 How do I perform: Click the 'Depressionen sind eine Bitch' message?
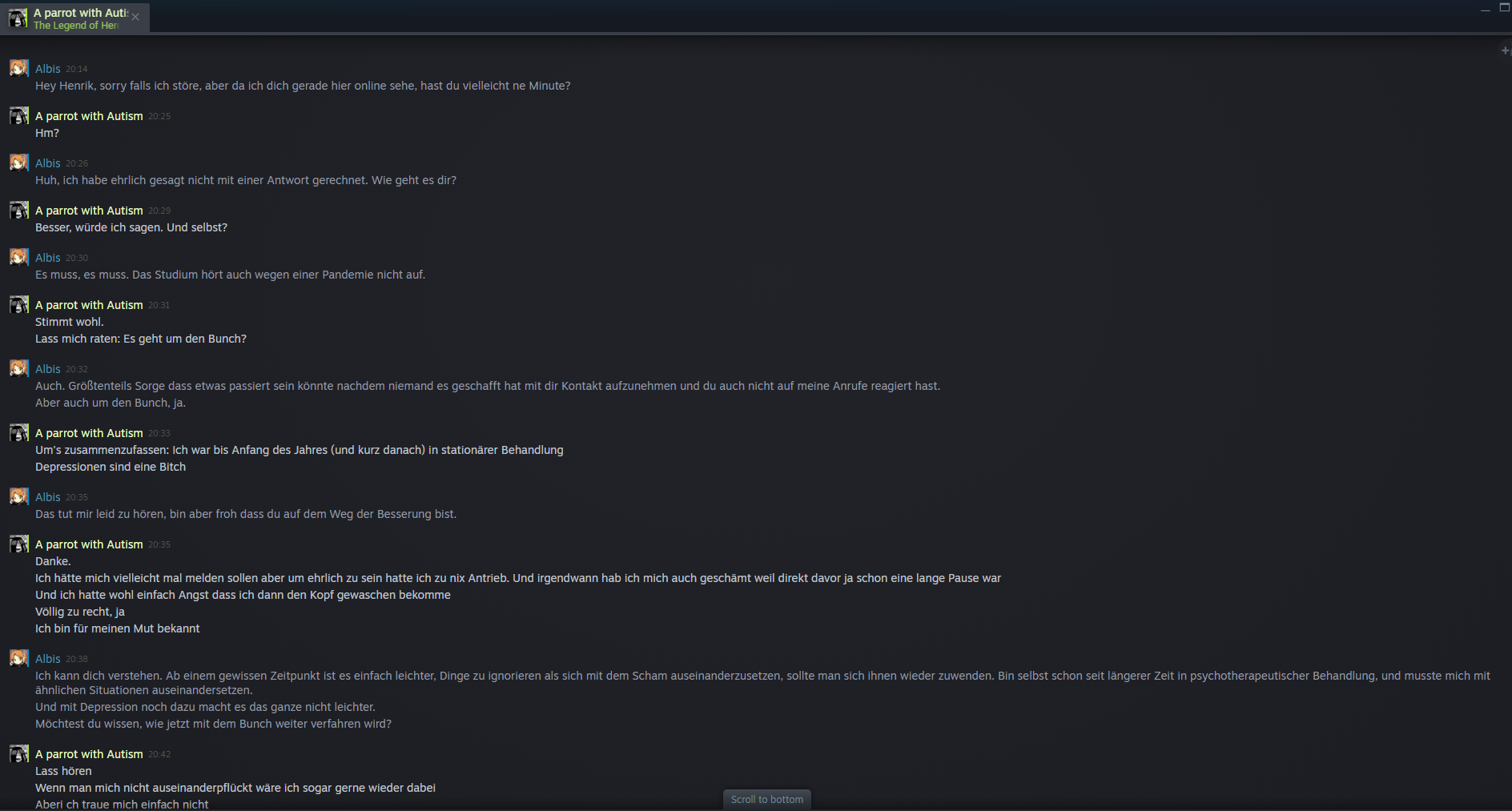111,467
